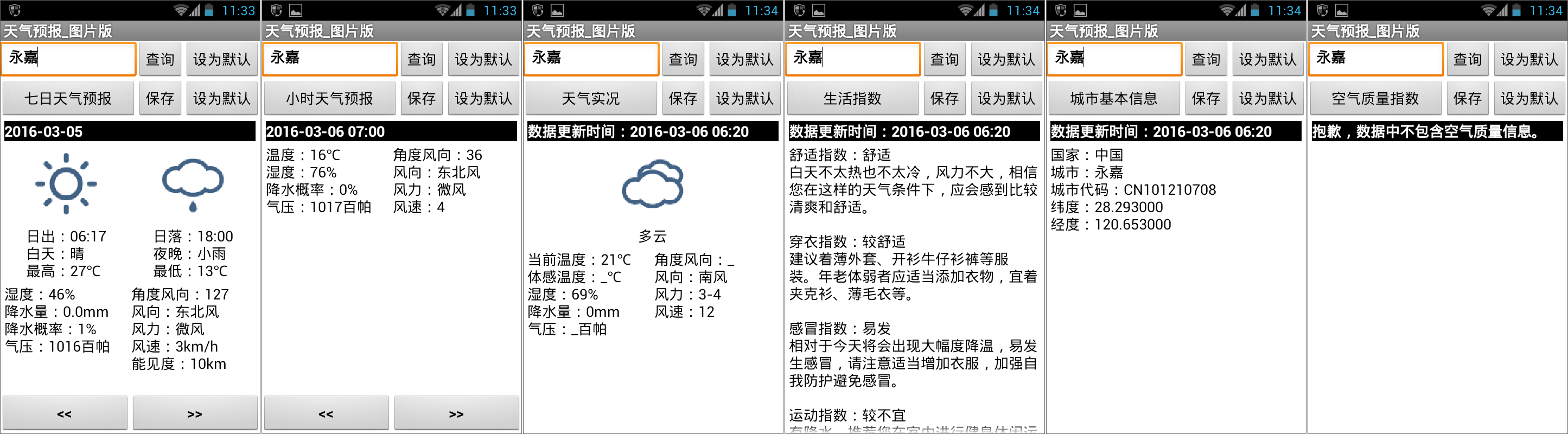Open the 生活指数 selector button
Screen dimensions: 1568x434
click(x=853, y=98)
